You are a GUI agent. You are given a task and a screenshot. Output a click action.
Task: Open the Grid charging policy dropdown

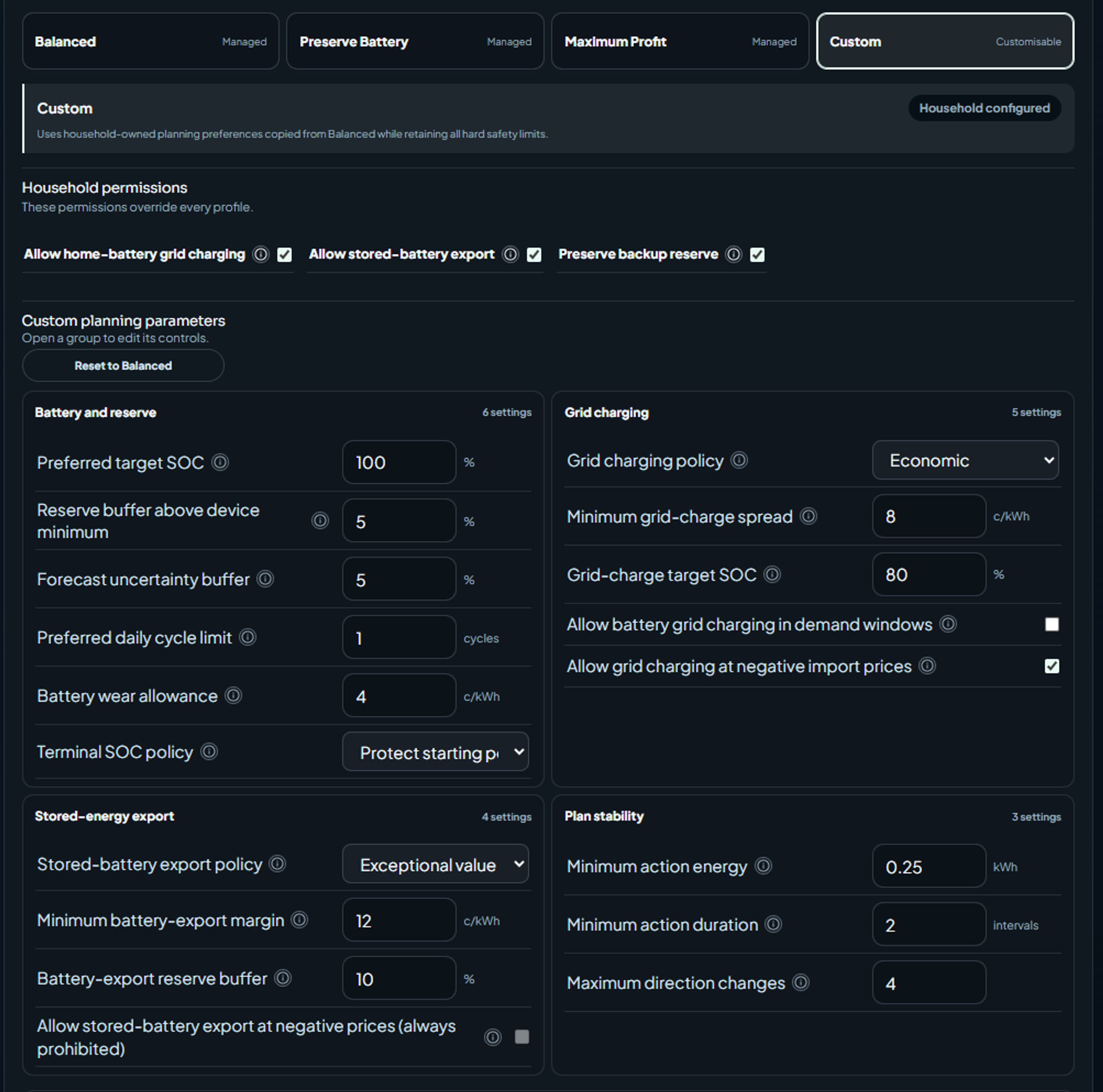(966, 460)
